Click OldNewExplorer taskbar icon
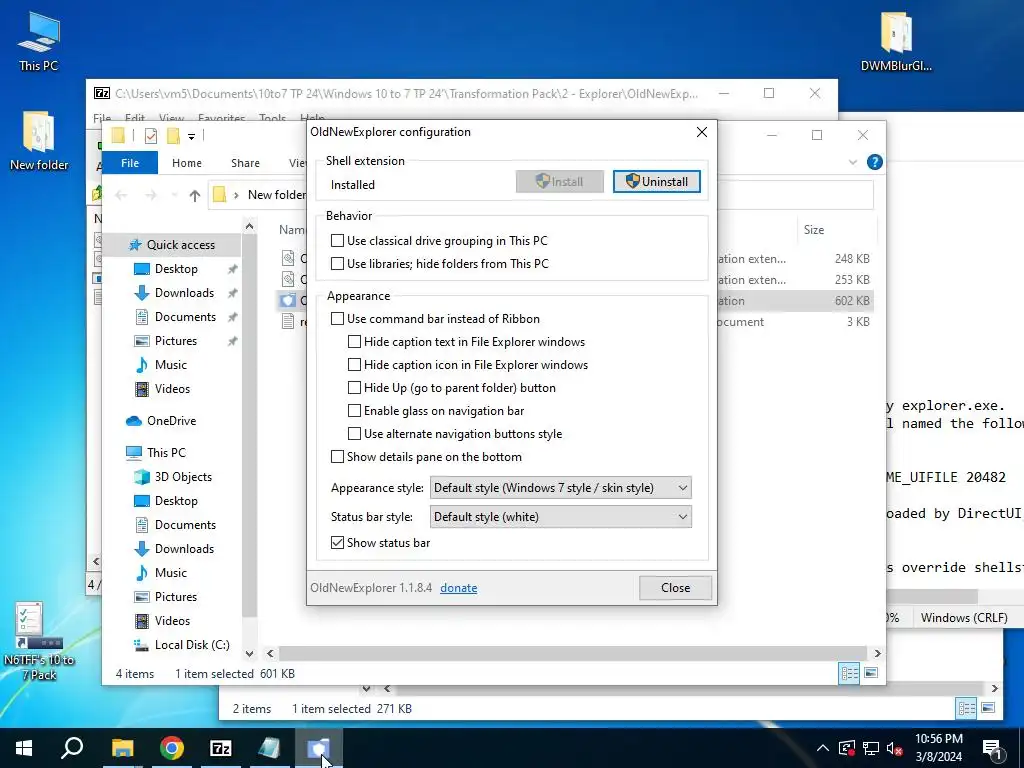 (318, 748)
